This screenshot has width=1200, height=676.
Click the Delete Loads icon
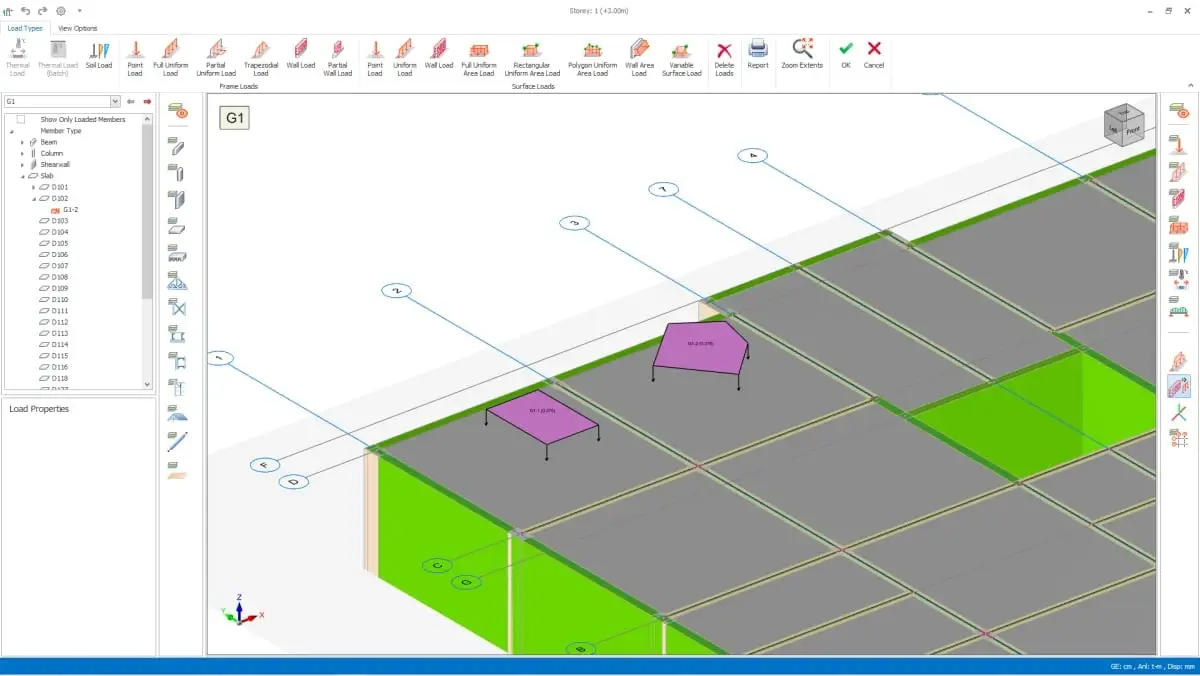pos(724,57)
